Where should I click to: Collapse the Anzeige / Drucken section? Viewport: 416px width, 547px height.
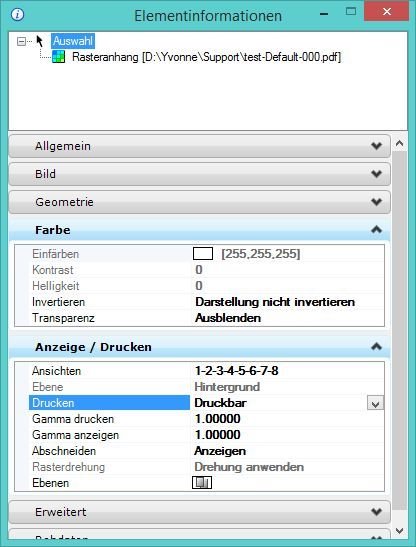[x=199, y=347]
